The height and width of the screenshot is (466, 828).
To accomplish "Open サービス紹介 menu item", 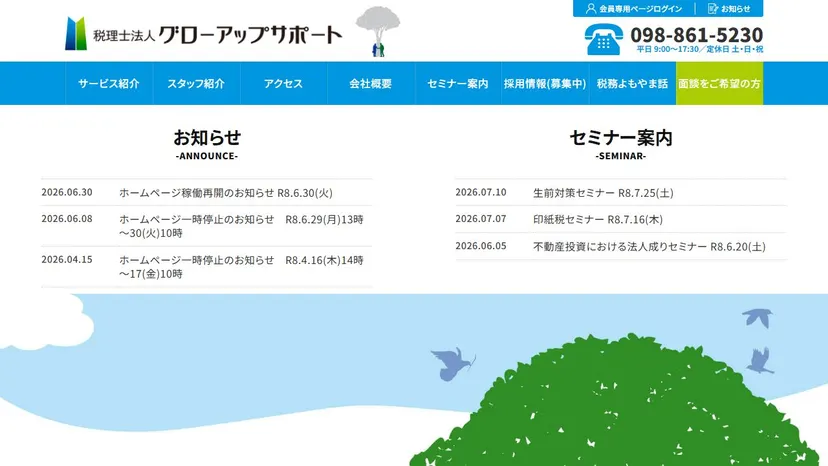I will 109,83.
